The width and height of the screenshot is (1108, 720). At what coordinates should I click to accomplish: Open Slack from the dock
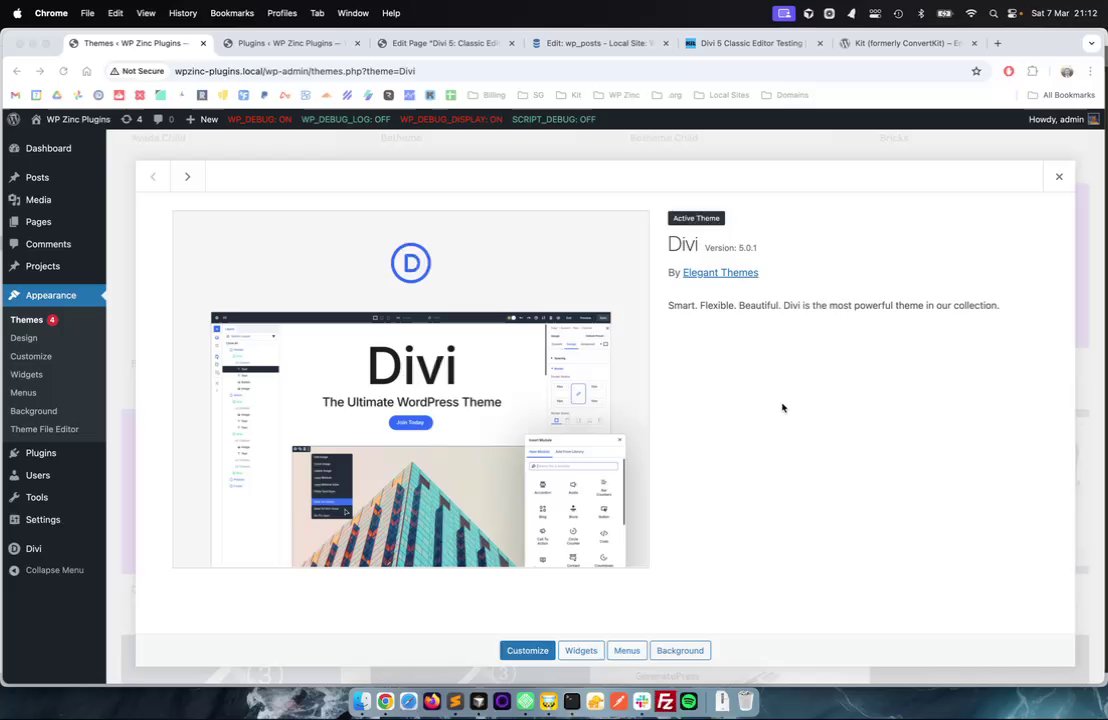tap(642, 701)
